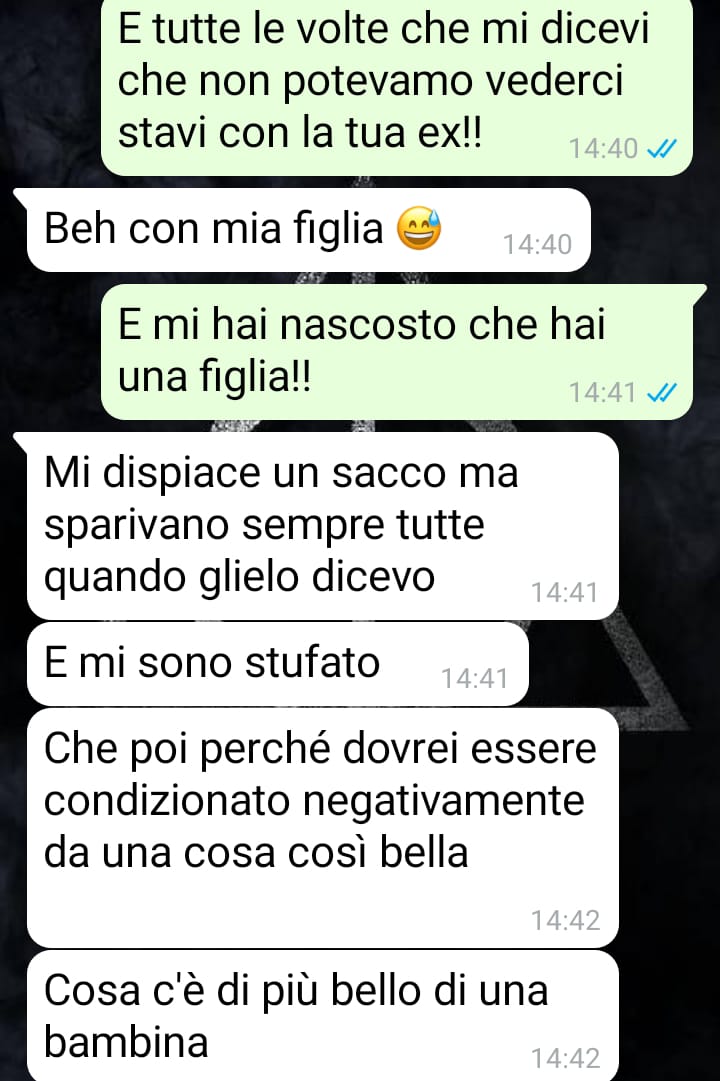Click the 14:42 timestamp under 'così bella'
Screen dimensions: 720x1081
[566, 920]
